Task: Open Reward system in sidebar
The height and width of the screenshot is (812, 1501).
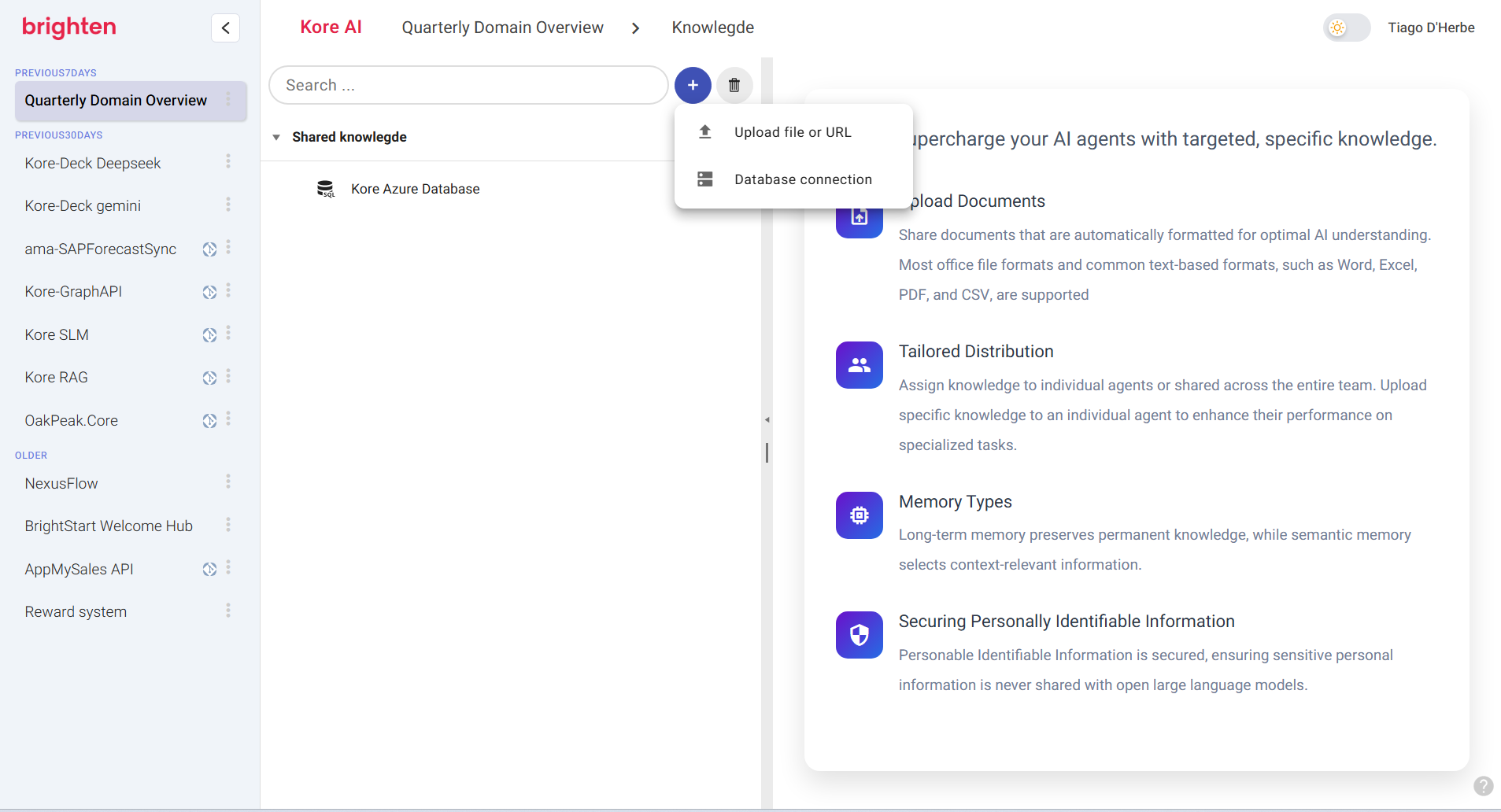Action: (76, 612)
